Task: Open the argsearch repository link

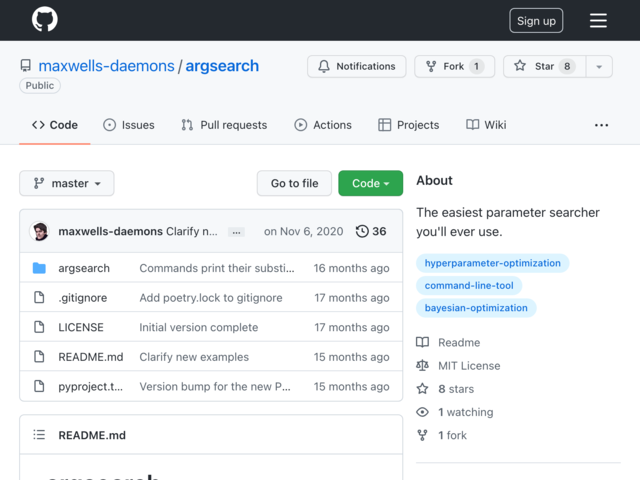Action: click(222, 66)
